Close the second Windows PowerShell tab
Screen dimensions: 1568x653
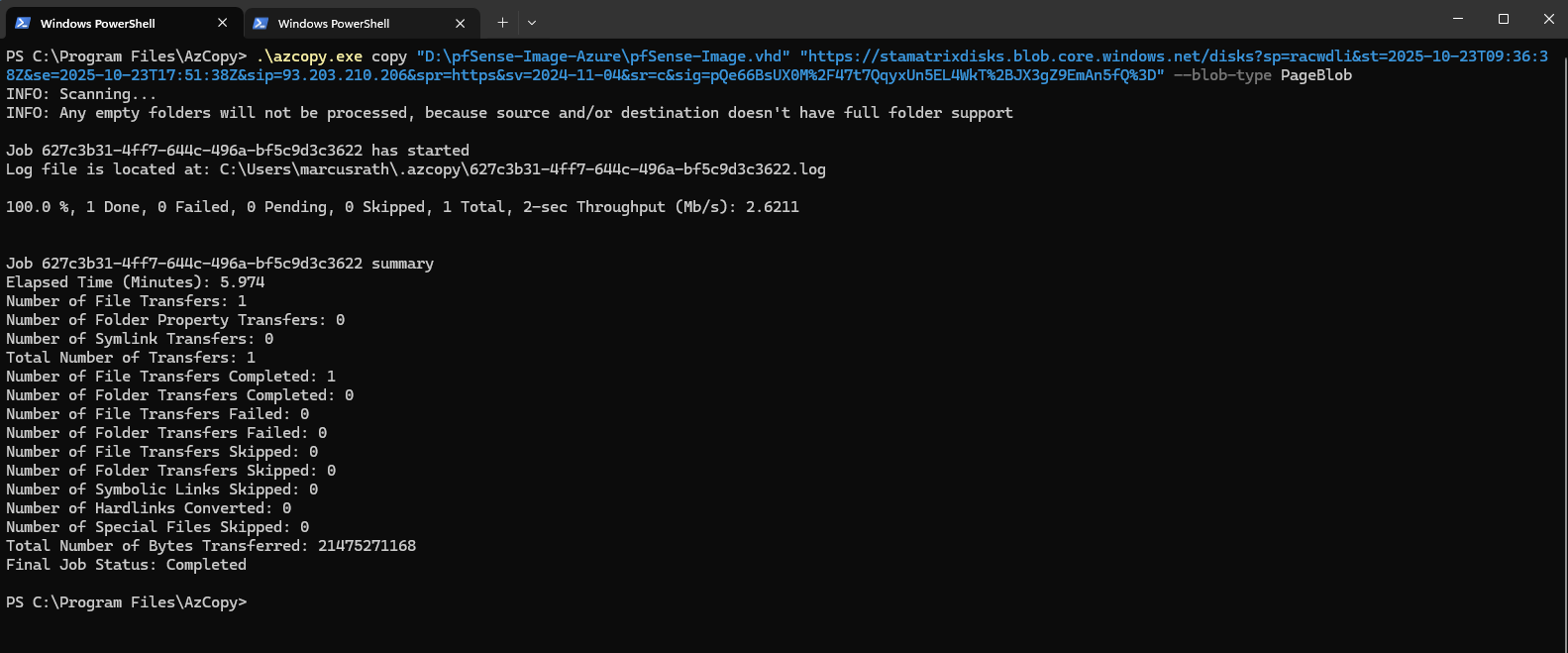pos(460,23)
